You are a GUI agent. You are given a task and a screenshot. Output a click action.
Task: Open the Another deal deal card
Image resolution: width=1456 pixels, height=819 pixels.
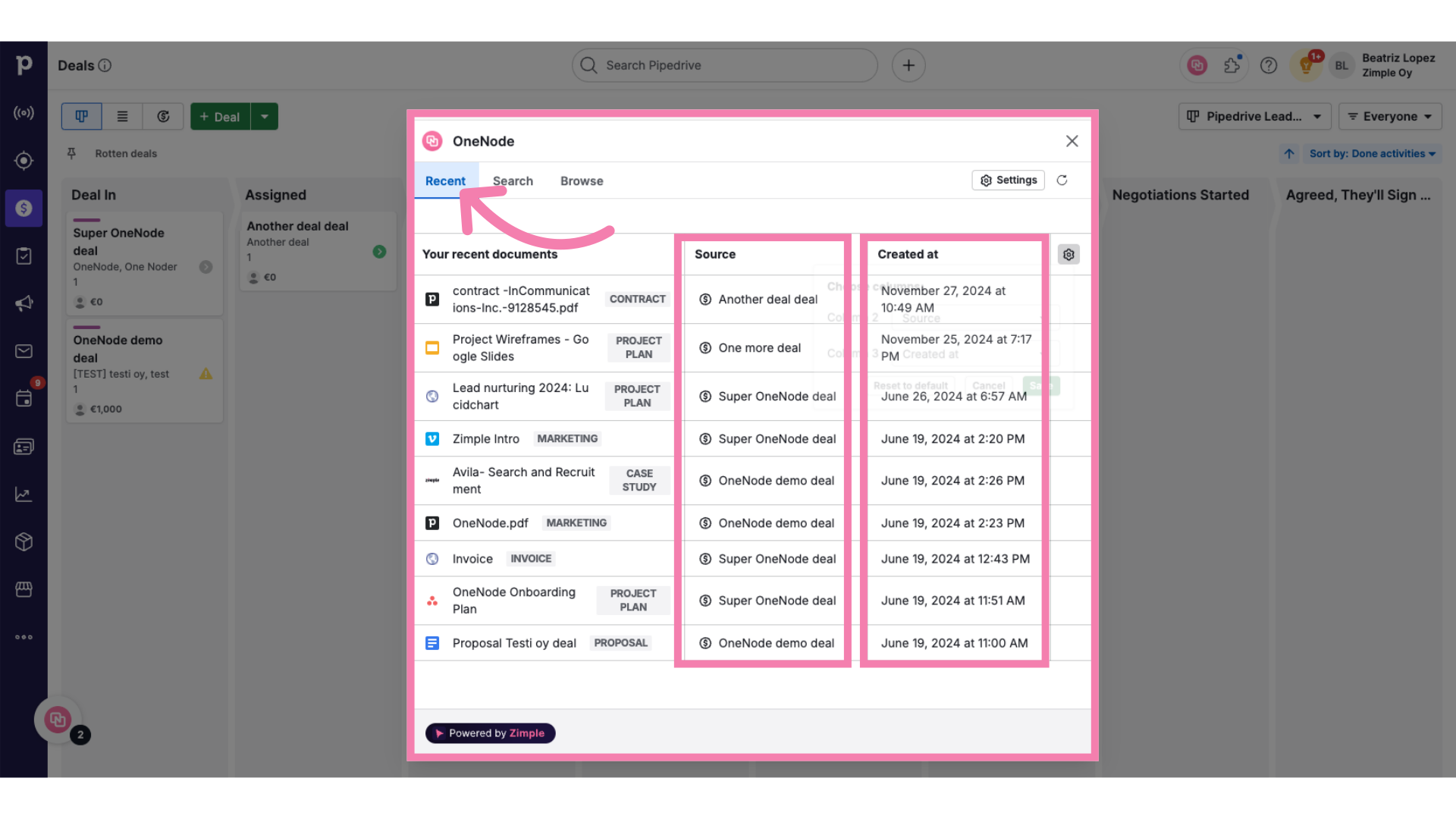pos(318,252)
